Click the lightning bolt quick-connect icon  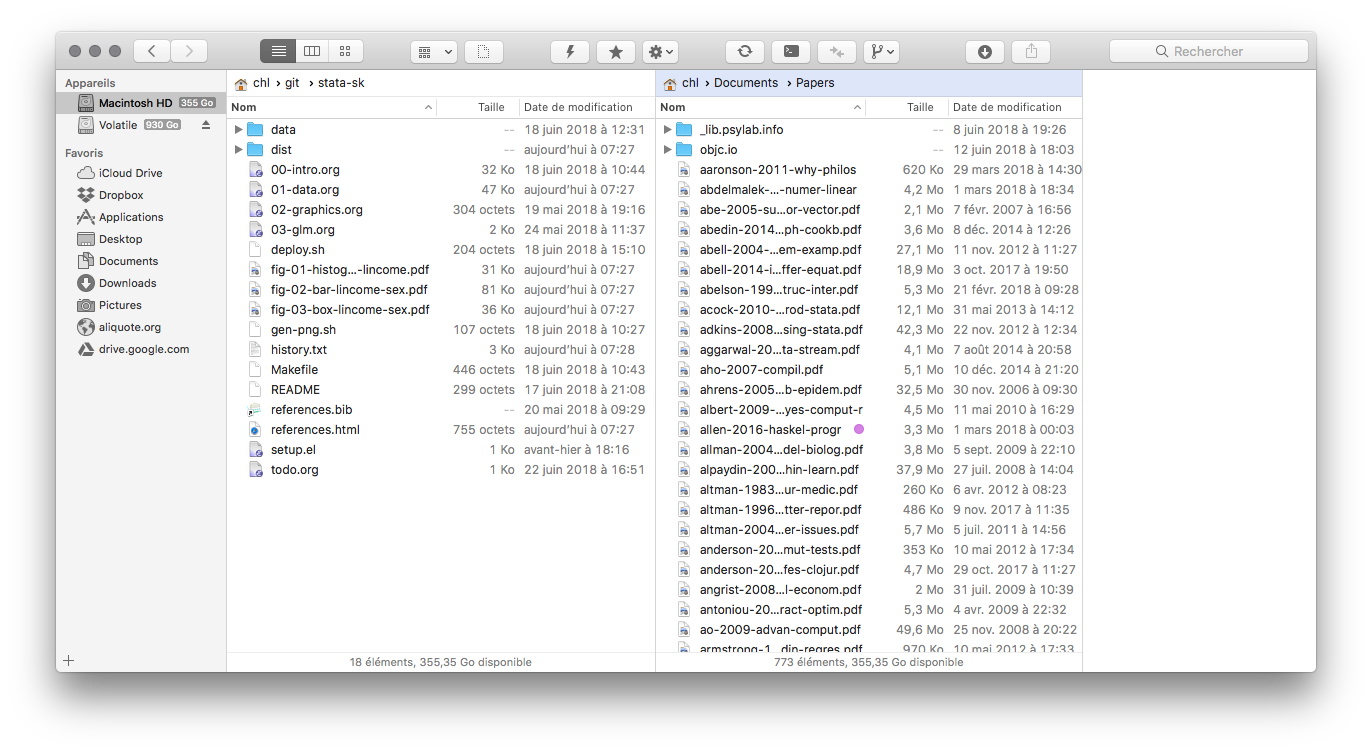point(570,51)
